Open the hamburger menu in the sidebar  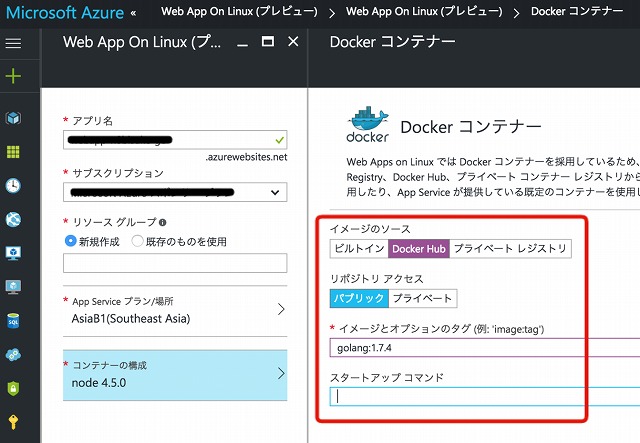(x=13, y=43)
